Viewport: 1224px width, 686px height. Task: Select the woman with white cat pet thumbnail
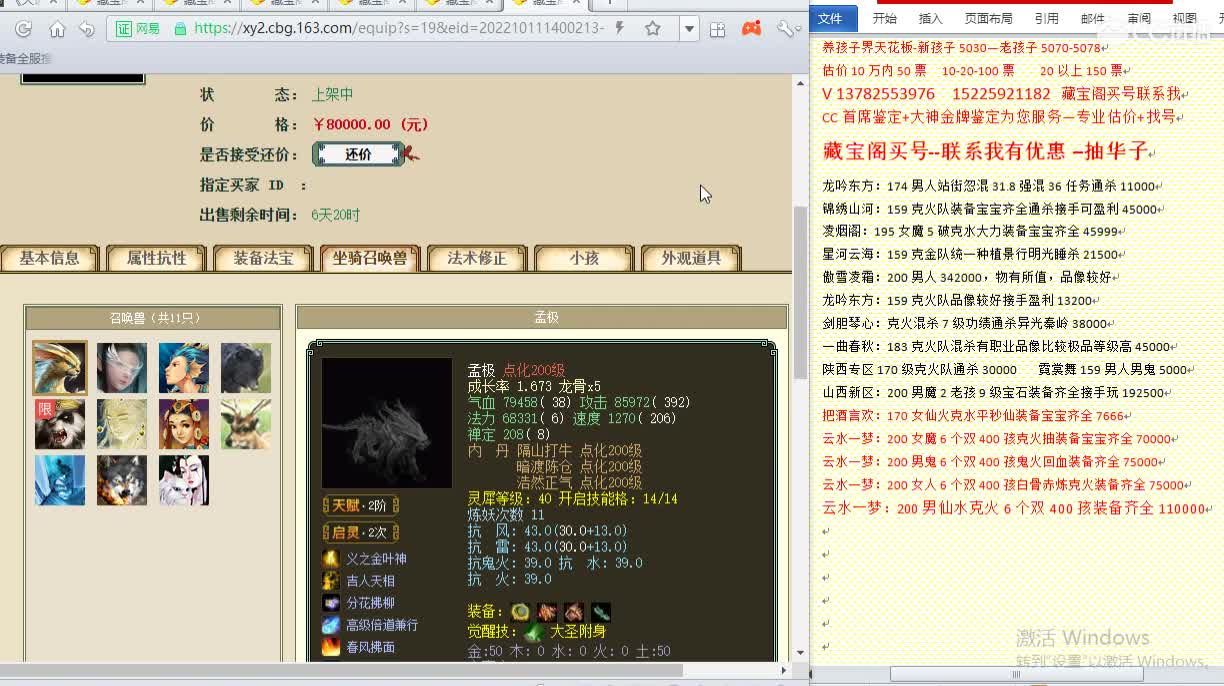tap(184, 480)
